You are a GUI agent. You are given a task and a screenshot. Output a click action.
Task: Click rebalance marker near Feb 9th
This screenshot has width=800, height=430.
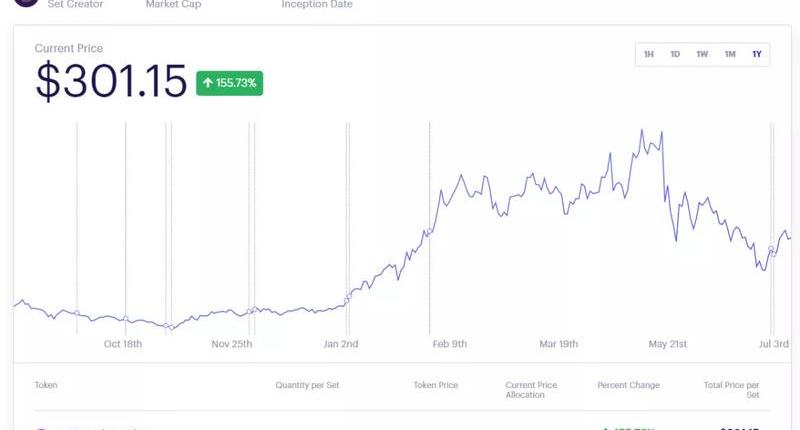pyautogui.click(x=430, y=232)
